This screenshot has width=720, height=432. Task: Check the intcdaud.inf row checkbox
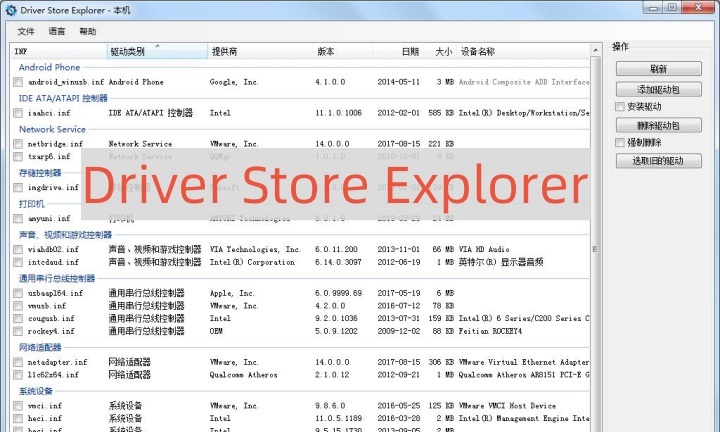point(18,262)
